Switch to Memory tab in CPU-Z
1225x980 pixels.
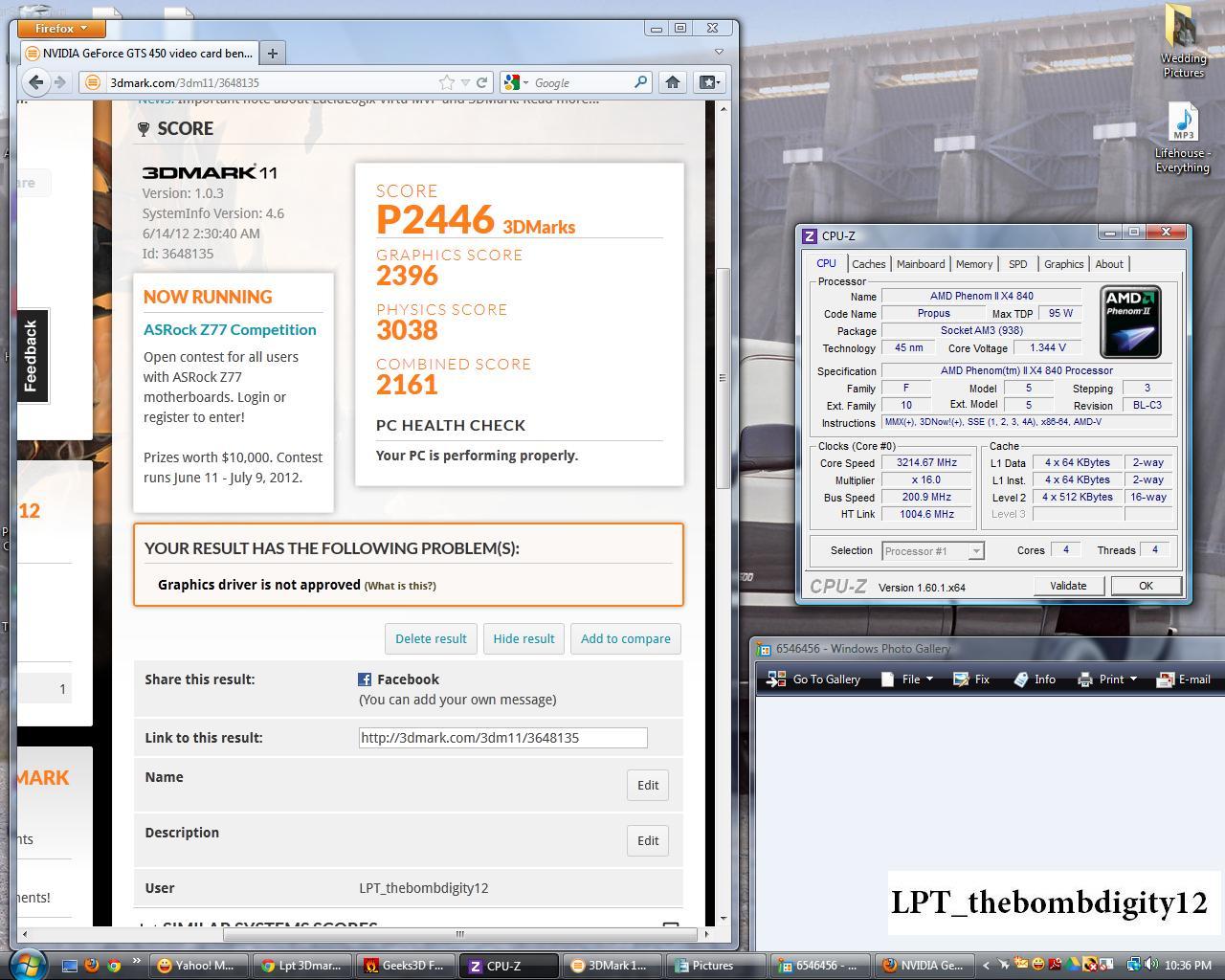click(x=973, y=264)
